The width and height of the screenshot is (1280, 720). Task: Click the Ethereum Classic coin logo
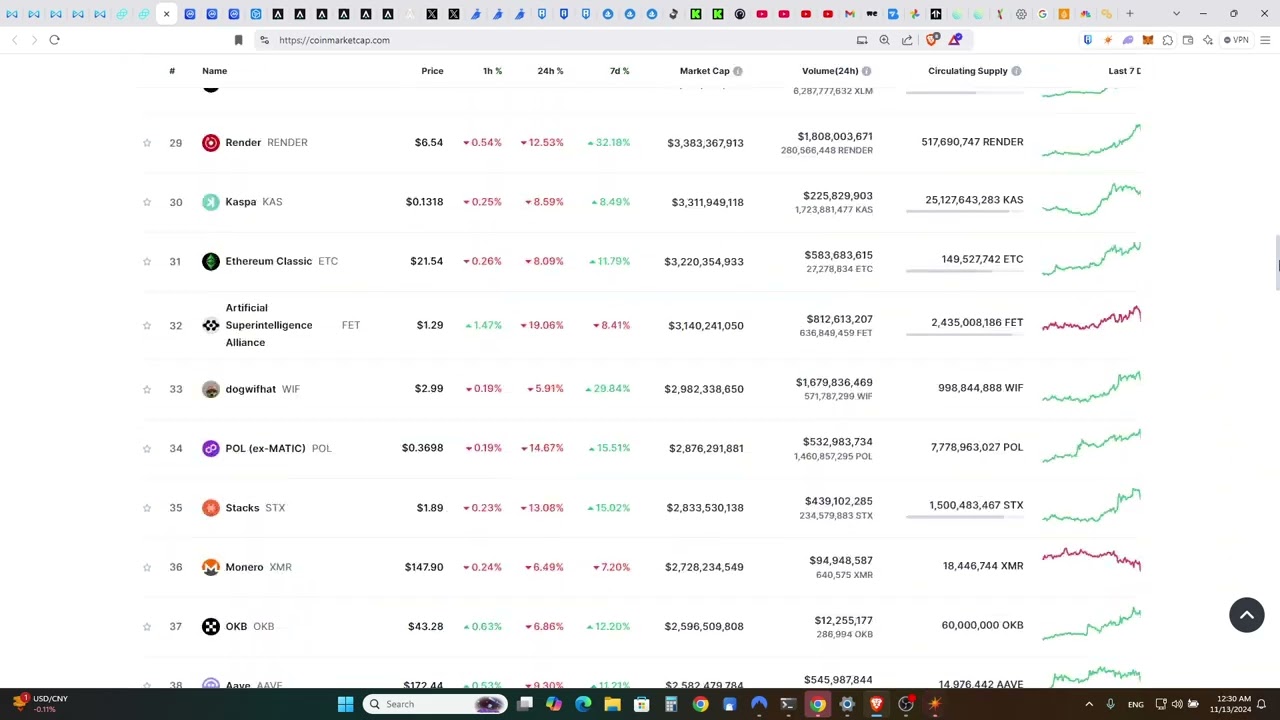[x=210, y=261]
